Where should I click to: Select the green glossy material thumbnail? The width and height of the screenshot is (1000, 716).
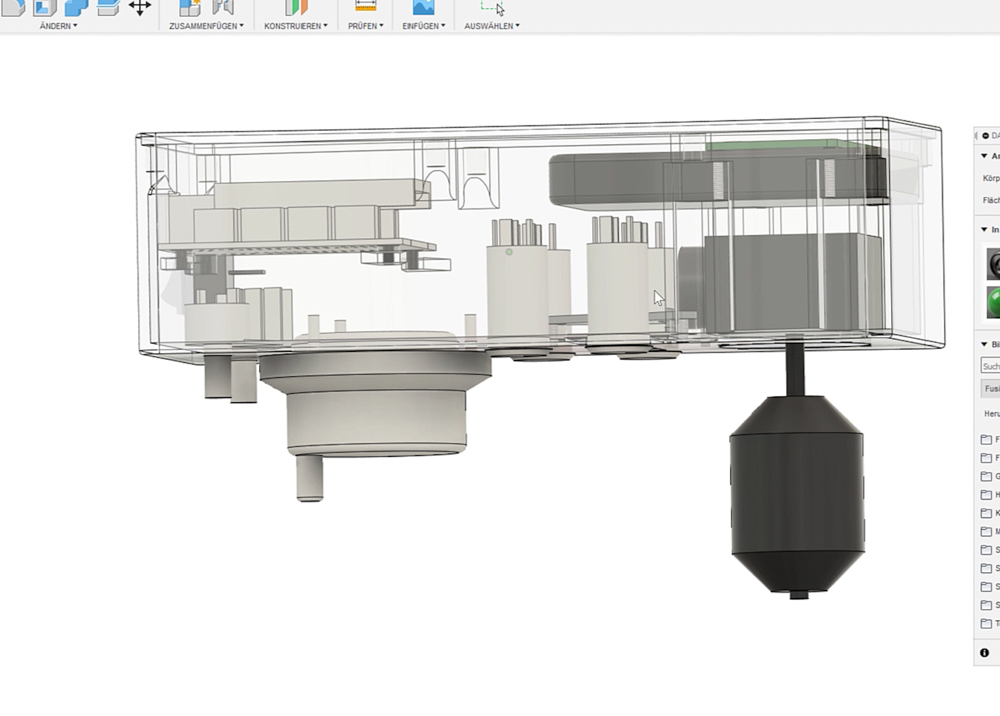[994, 302]
